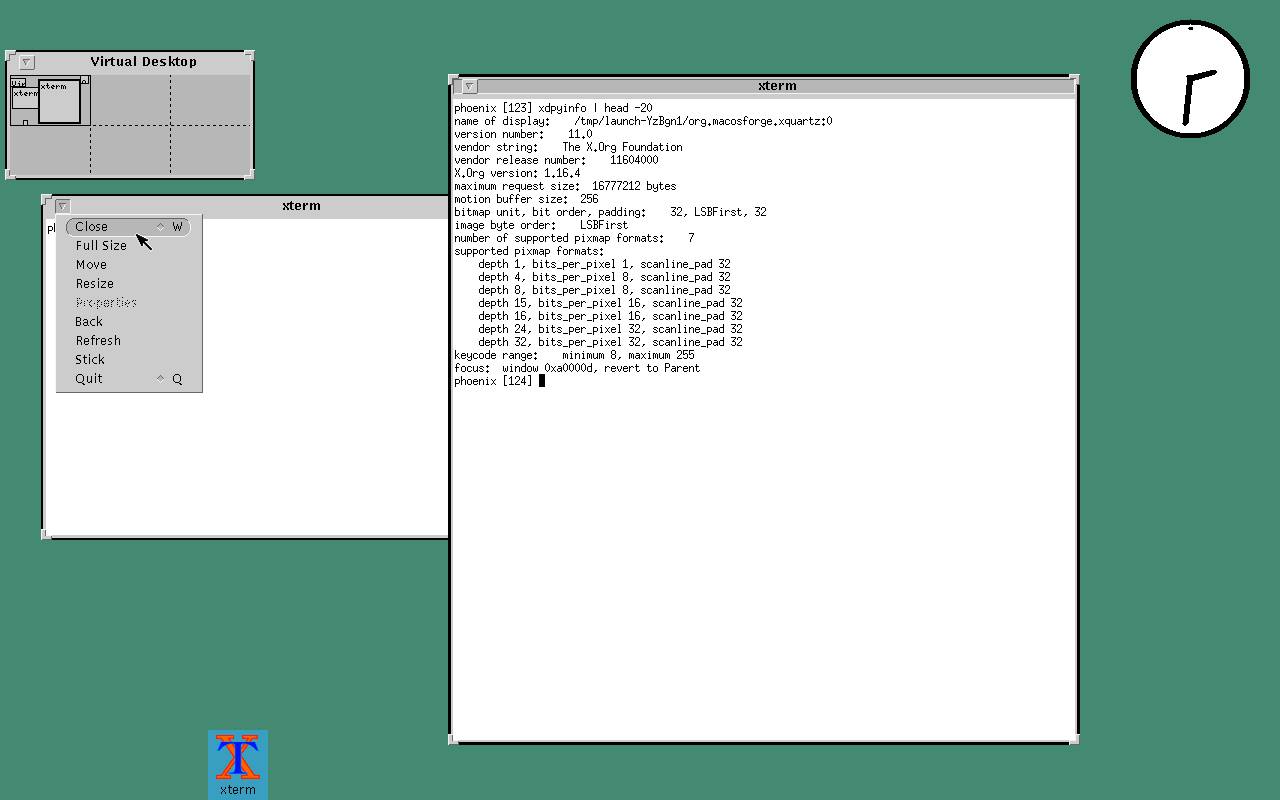Select Stick from the window menu
Viewport: 1280px width, 800px height.
click(129, 360)
